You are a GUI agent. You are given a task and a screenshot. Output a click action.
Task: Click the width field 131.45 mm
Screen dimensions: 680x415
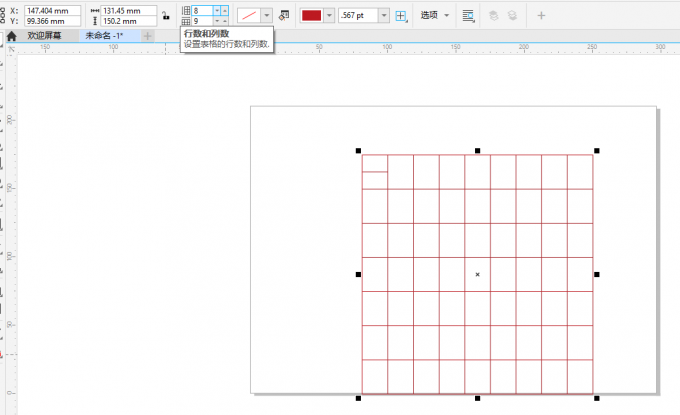(128, 10)
